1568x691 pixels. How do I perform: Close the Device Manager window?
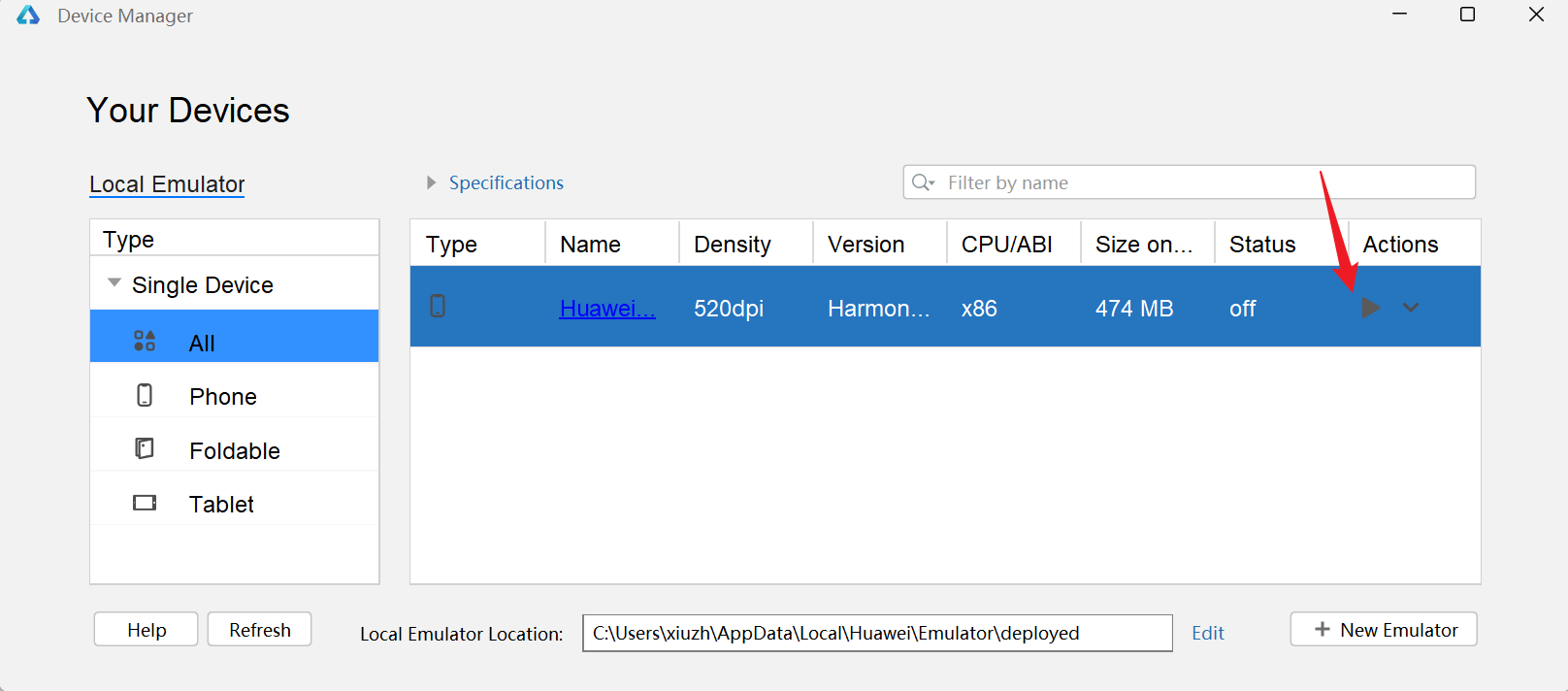click(1536, 15)
